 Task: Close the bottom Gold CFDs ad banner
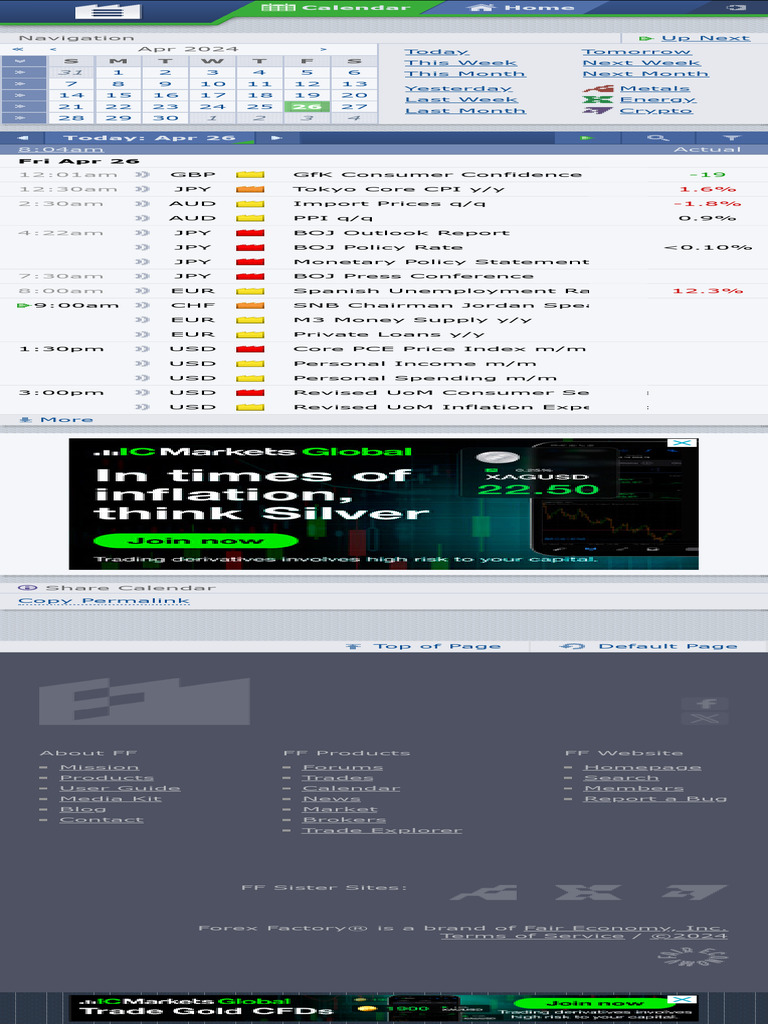pos(682,999)
